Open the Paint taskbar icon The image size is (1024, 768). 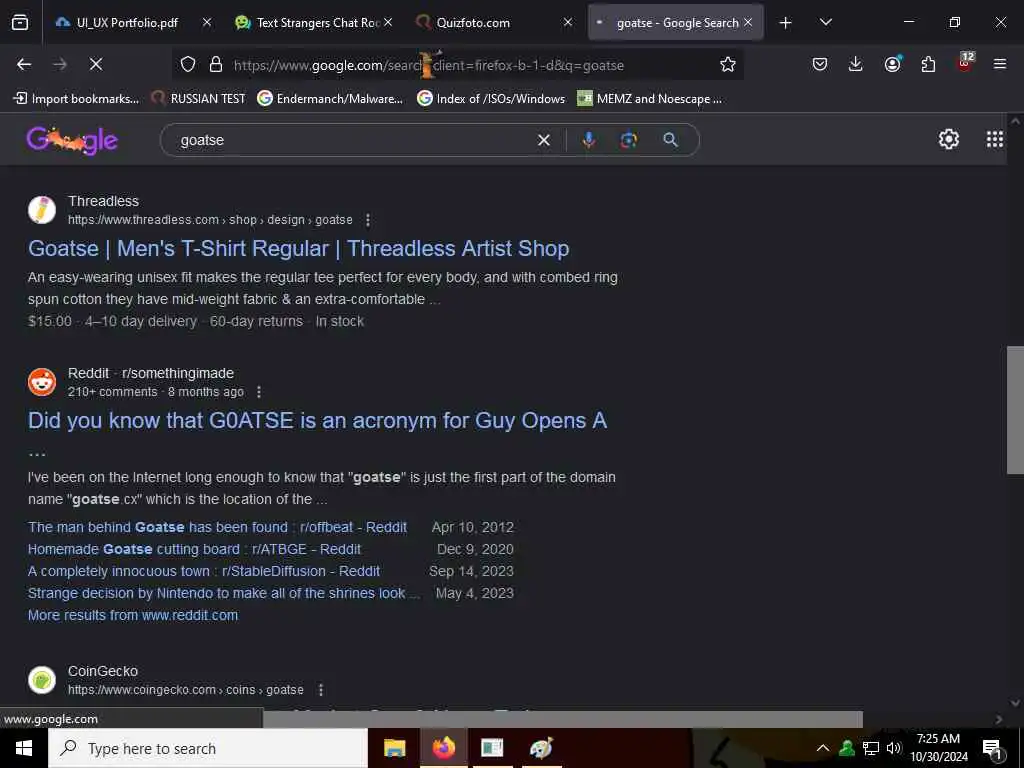click(541, 748)
